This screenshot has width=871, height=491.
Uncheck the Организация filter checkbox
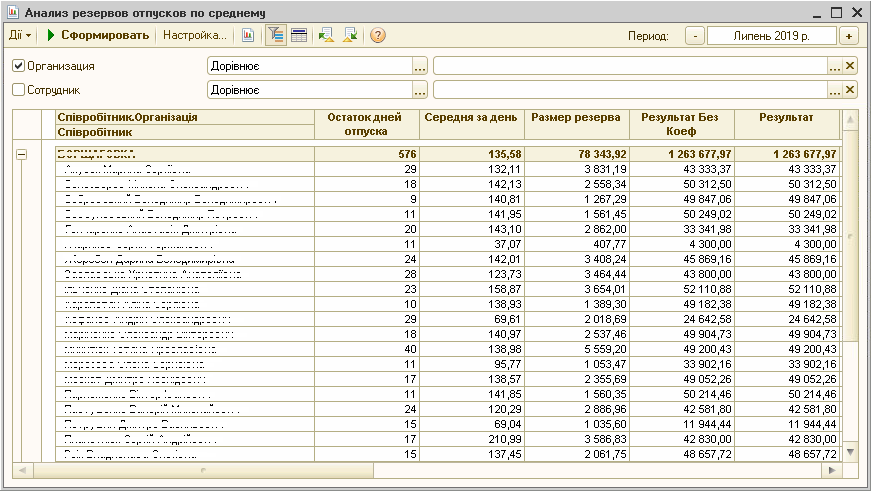[x=18, y=66]
